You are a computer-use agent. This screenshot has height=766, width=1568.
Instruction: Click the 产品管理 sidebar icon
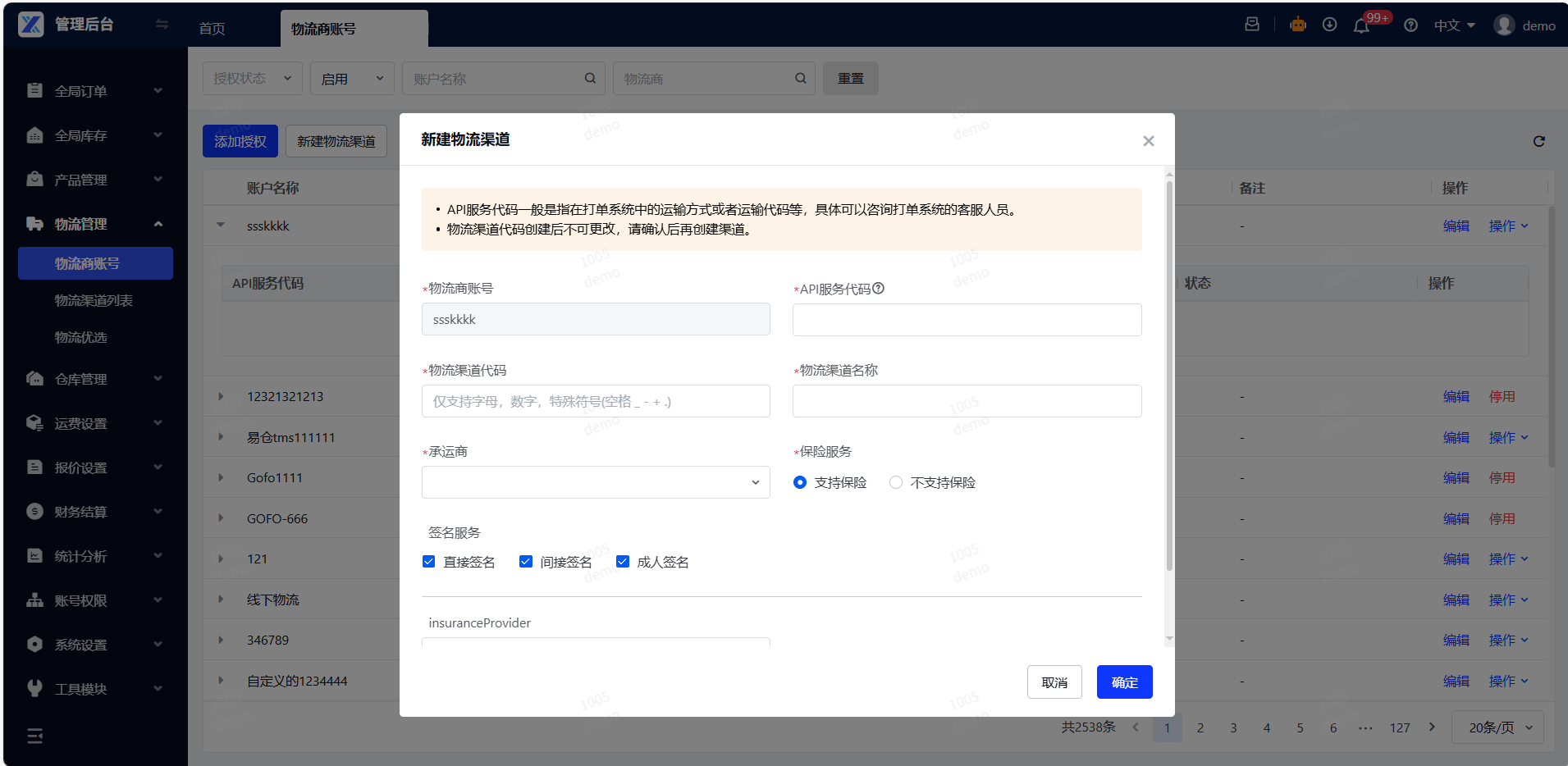[x=34, y=179]
